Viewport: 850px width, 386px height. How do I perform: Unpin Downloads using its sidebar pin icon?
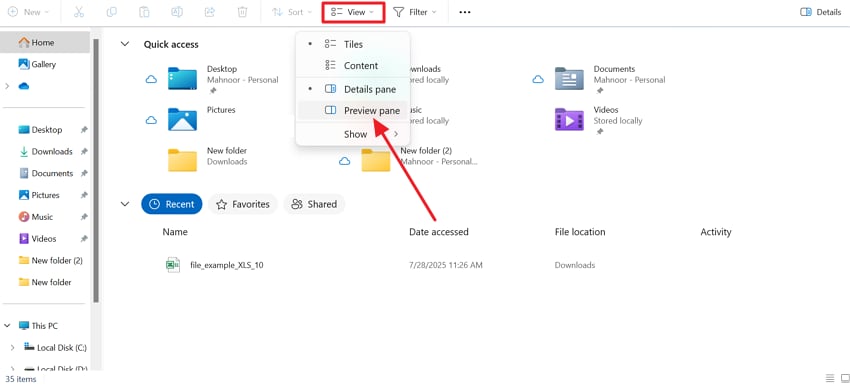pyautogui.click(x=84, y=152)
